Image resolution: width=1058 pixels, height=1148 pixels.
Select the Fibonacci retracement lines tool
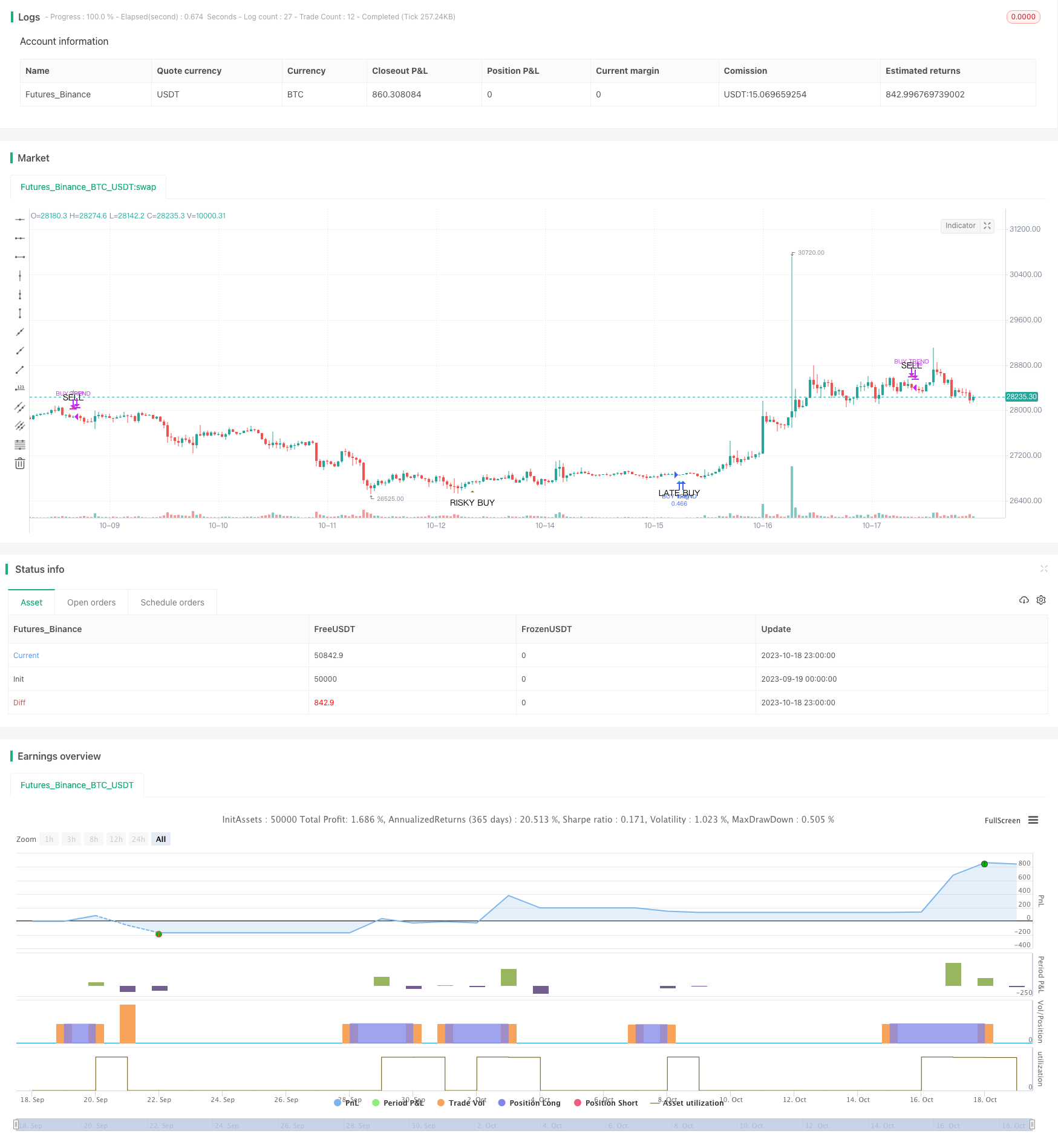pyautogui.click(x=20, y=445)
